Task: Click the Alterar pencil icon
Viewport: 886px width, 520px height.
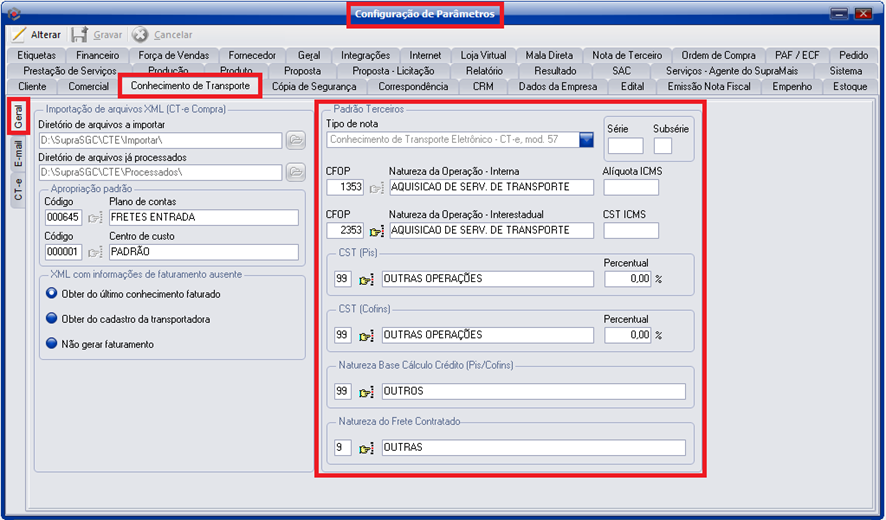Action: [x=19, y=35]
